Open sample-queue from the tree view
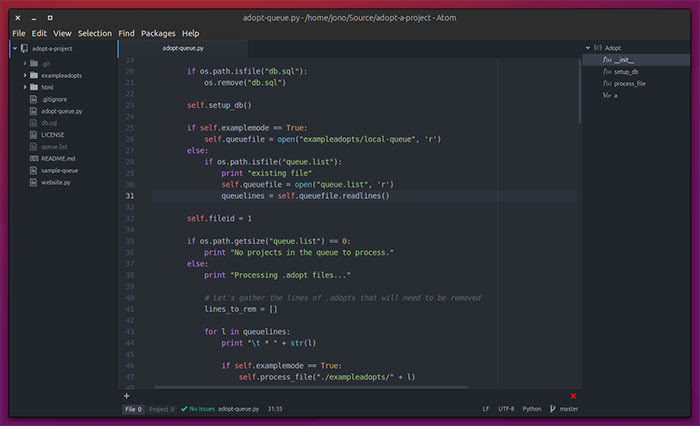 [x=59, y=170]
